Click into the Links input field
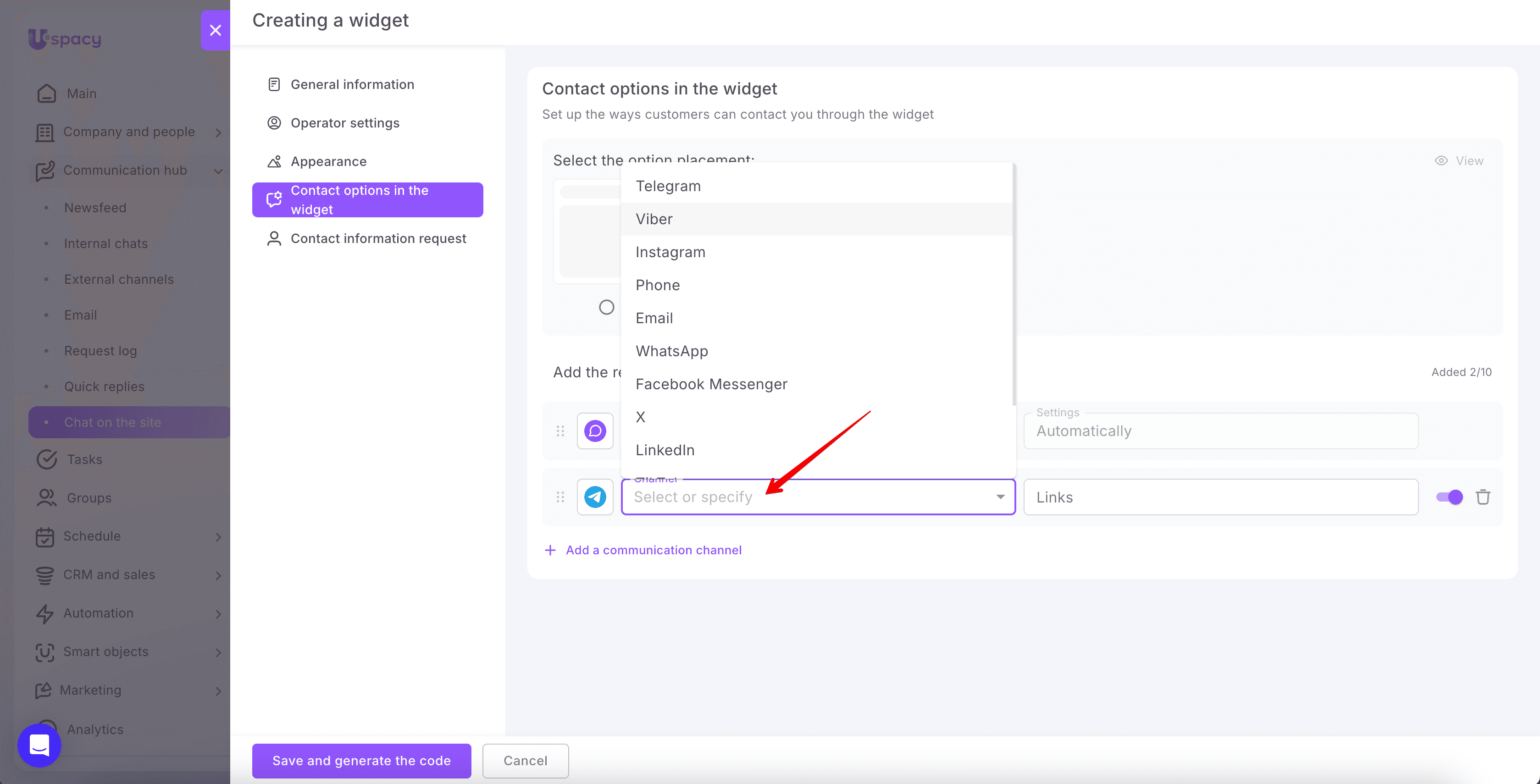The image size is (1540, 784). (x=1221, y=497)
